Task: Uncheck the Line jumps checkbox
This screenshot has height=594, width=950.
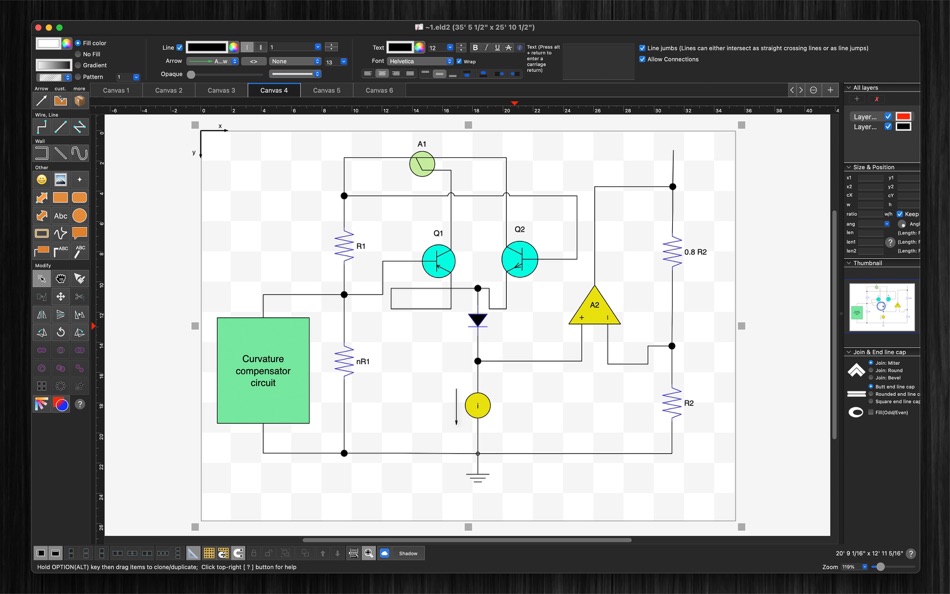Action: click(x=642, y=48)
